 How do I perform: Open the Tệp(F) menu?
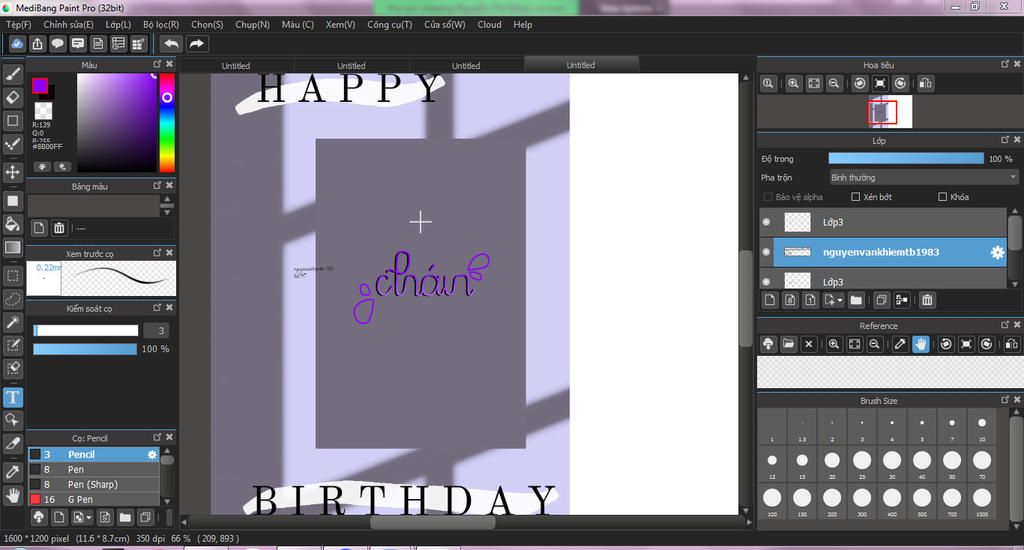(x=18, y=24)
